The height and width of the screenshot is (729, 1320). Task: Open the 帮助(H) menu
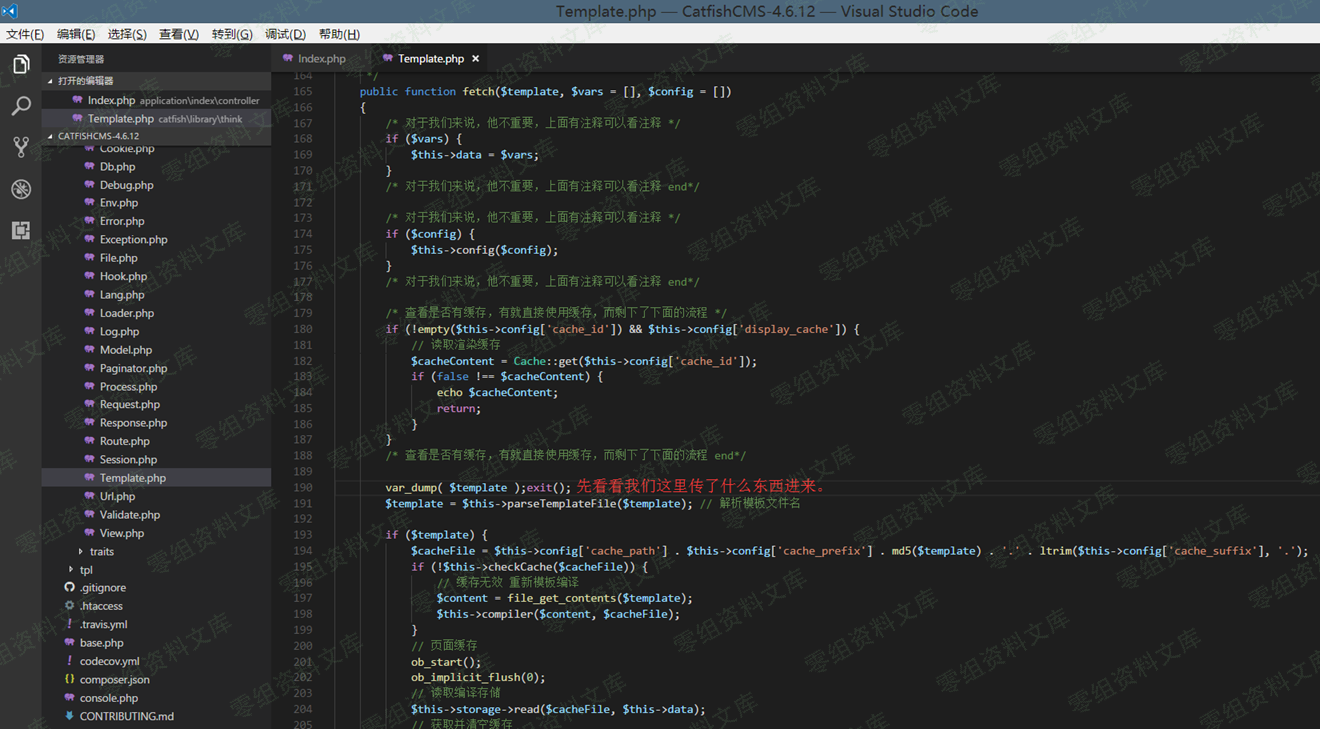[339, 34]
